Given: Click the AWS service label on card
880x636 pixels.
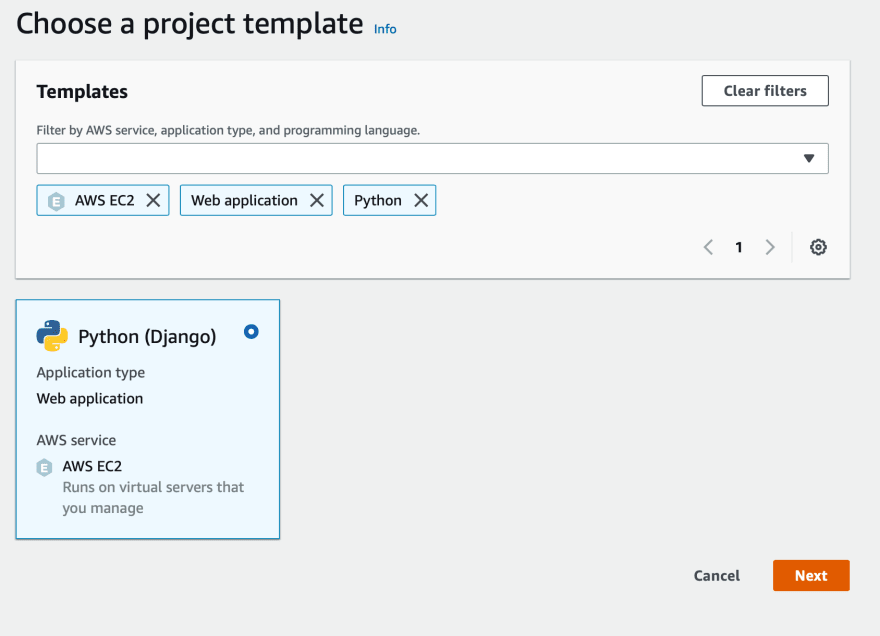Looking at the screenshot, I should tap(76, 440).
